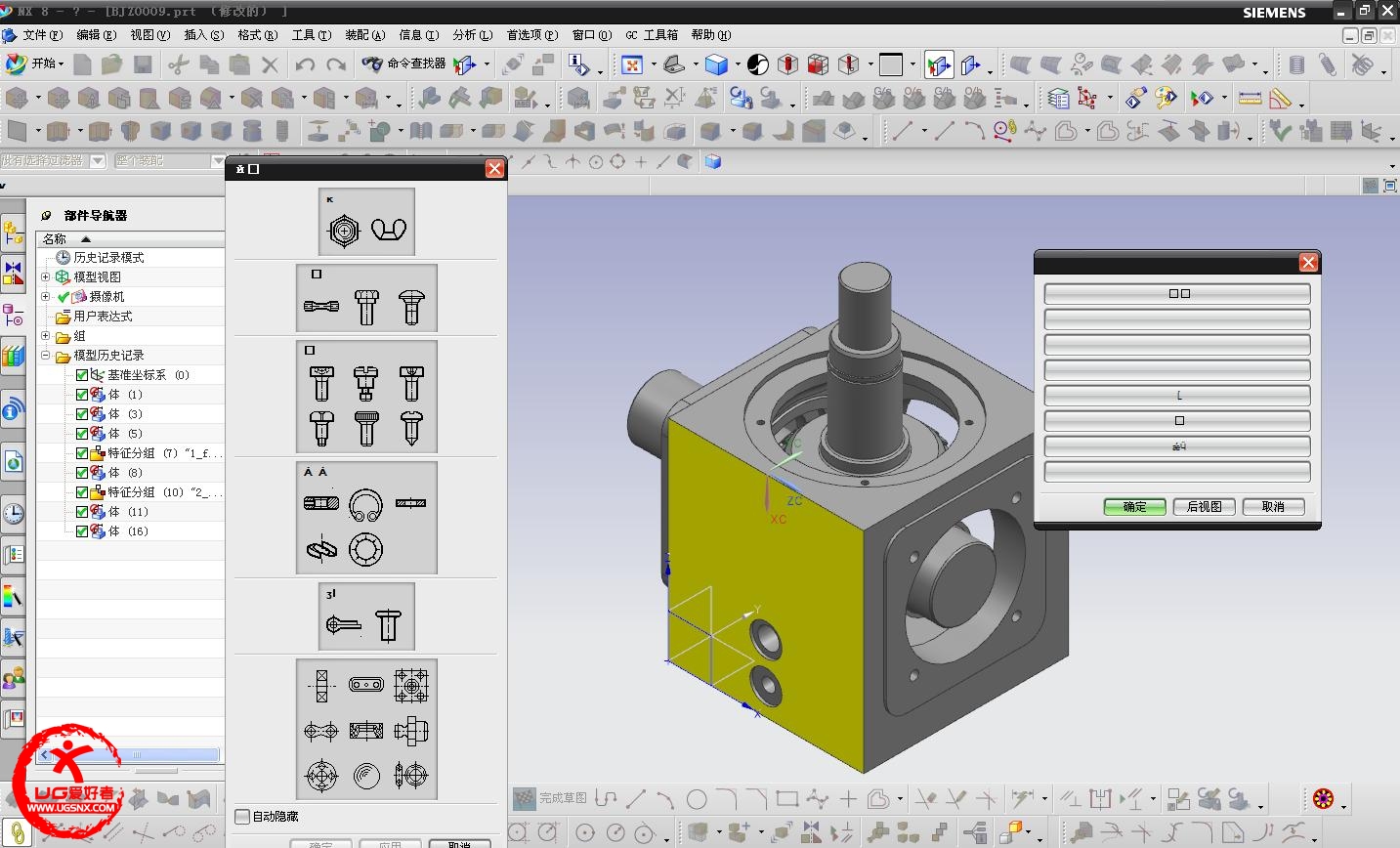1400x848 pixels.
Task: Click the 取消 button in the right dialog
Action: tap(1273, 506)
